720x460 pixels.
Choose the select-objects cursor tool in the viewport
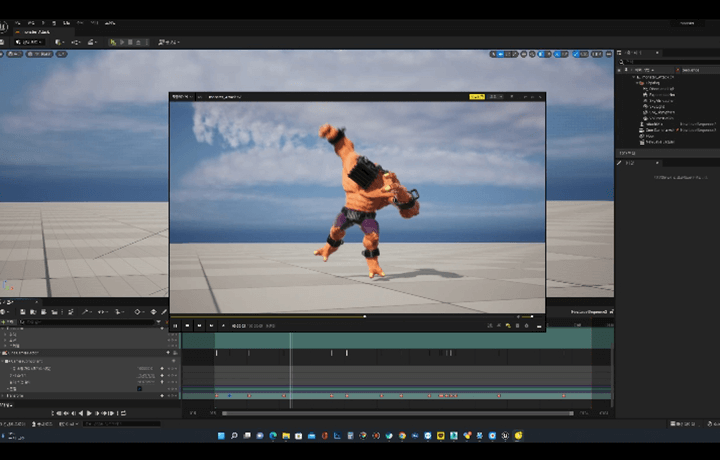click(x=493, y=54)
